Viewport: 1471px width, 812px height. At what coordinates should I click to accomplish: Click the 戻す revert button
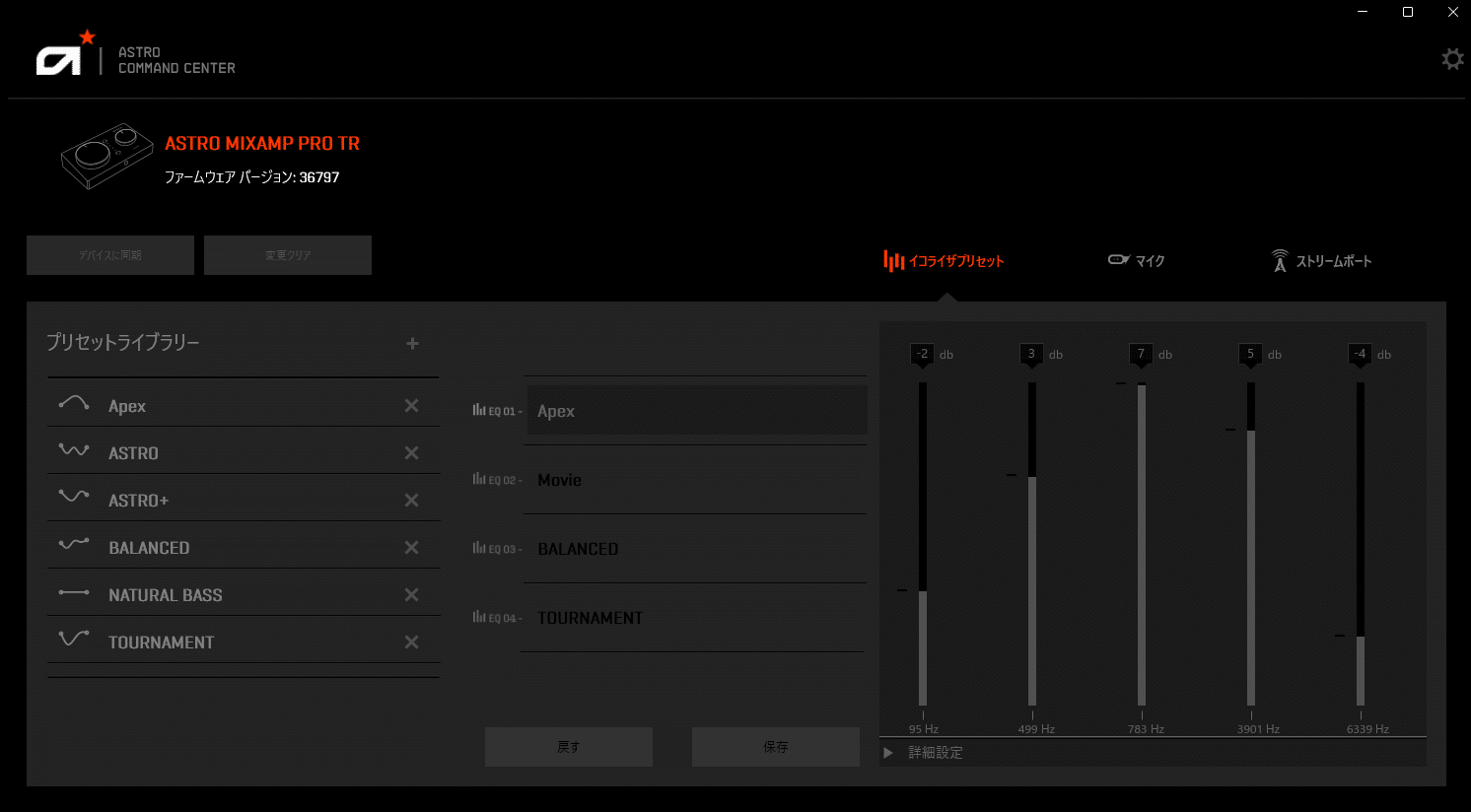[x=569, y=747]
